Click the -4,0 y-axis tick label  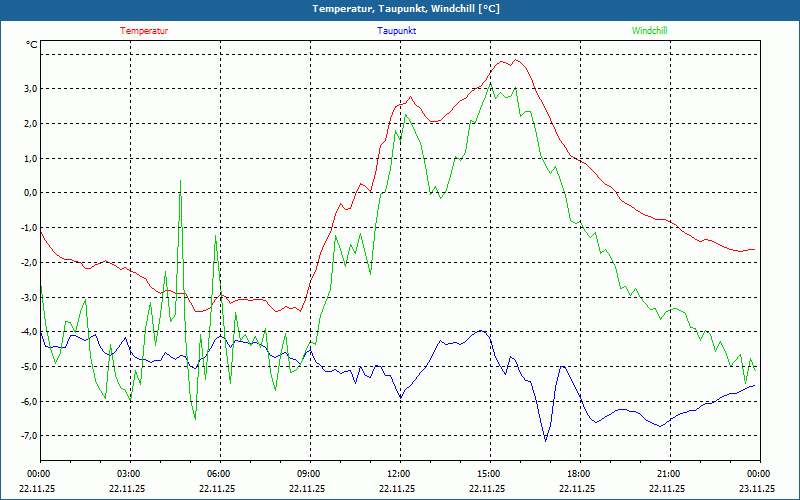tap(28, 332)
